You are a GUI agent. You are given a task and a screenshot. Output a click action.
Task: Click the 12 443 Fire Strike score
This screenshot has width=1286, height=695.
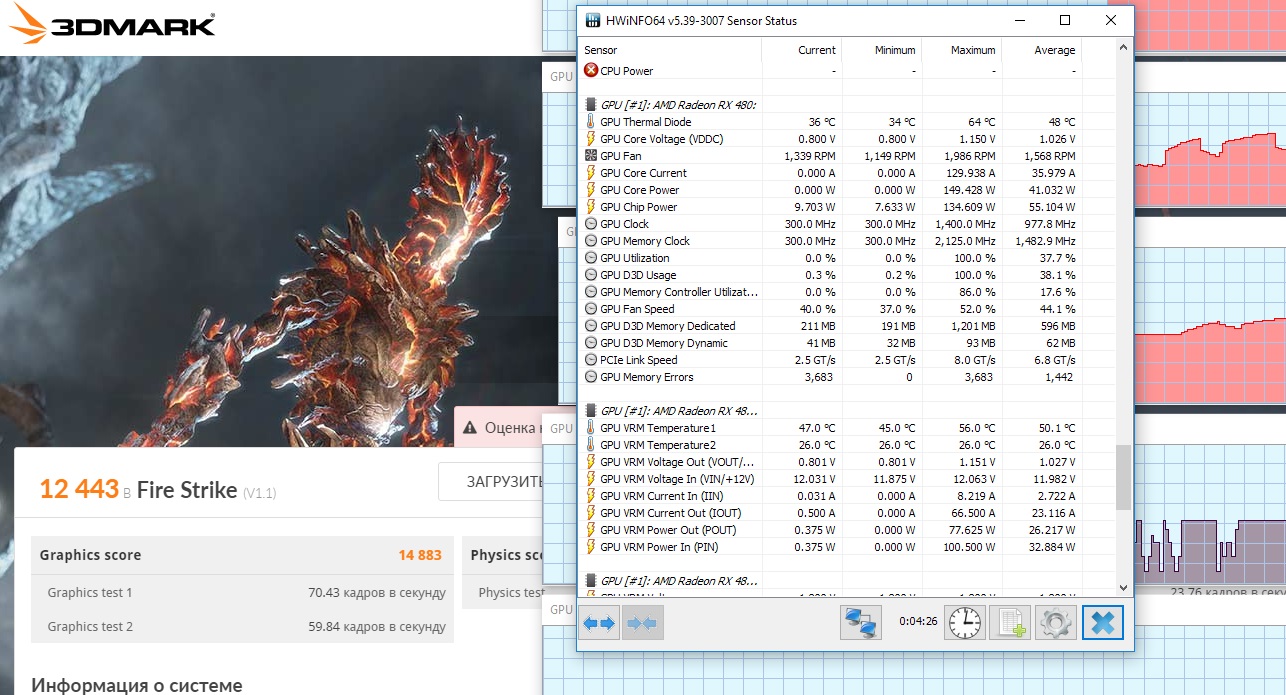[79, 489]
